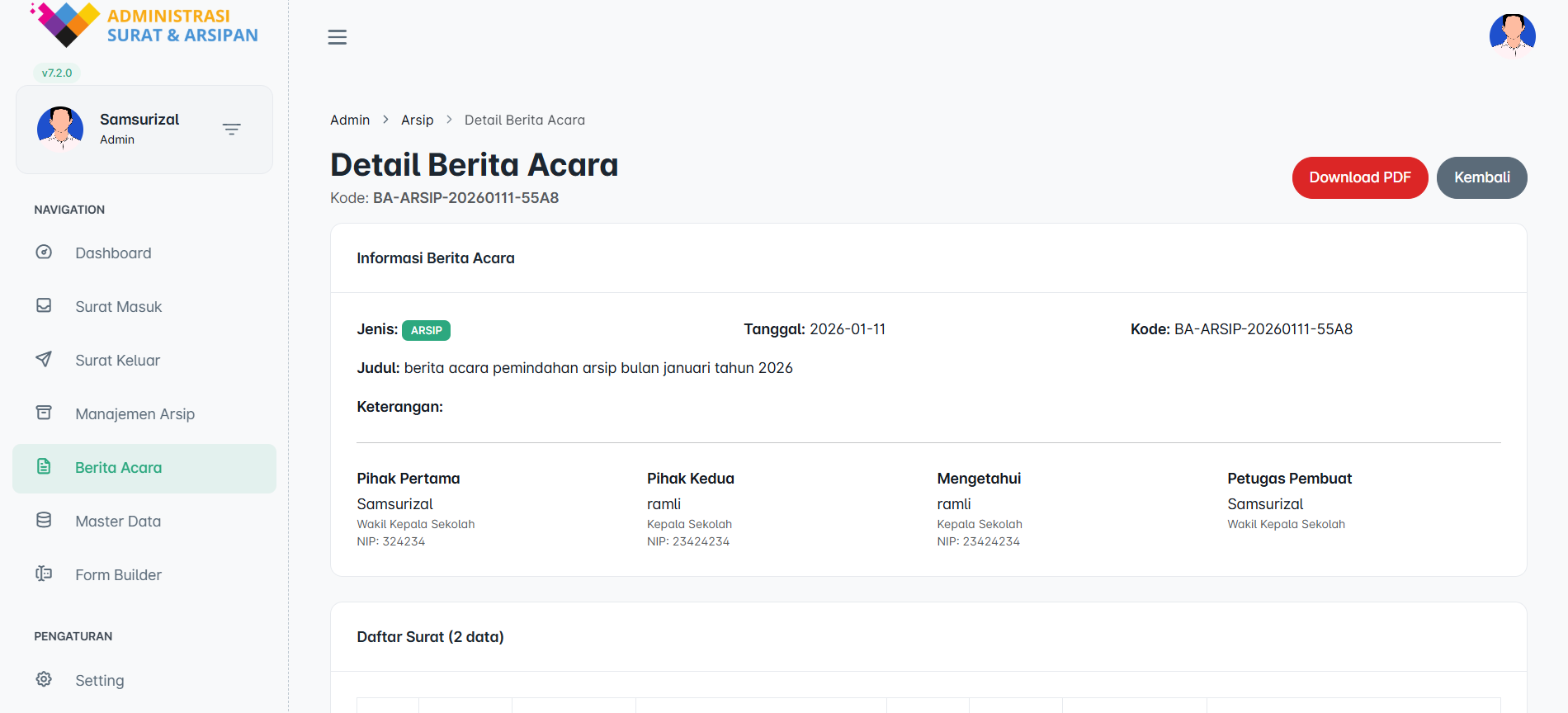1568x713 pixels.
Task: Open the Surat Masuk menu item
Action: coord(119,307)
